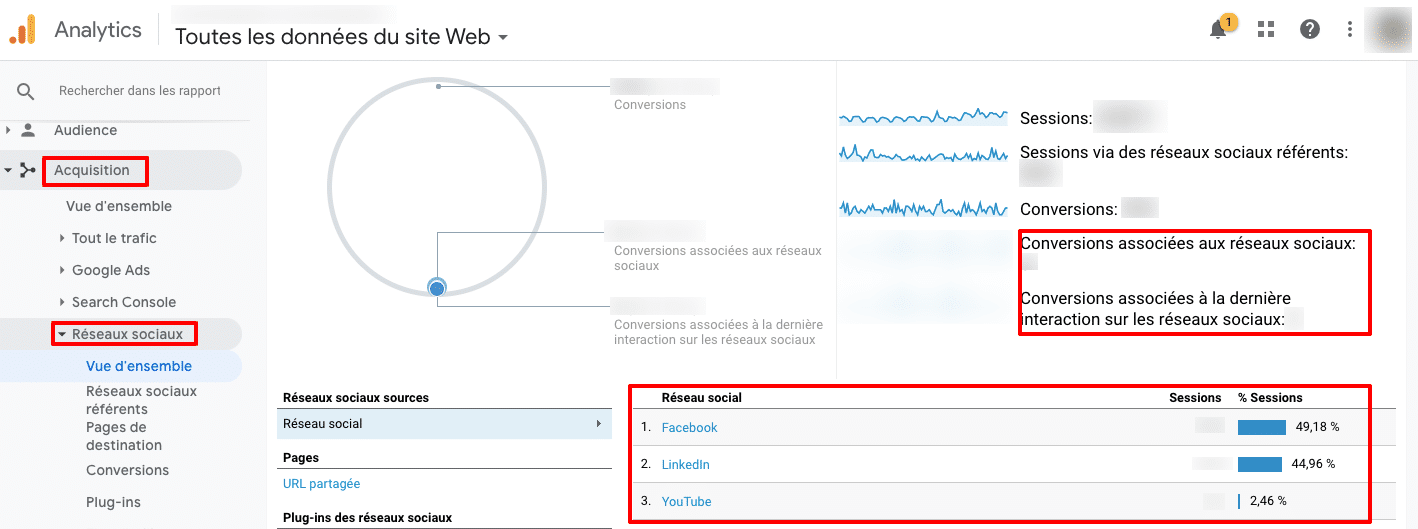Collapse the Acquisition section arrow
Screen dimensions: 1418x529
[x=8, y=170]
